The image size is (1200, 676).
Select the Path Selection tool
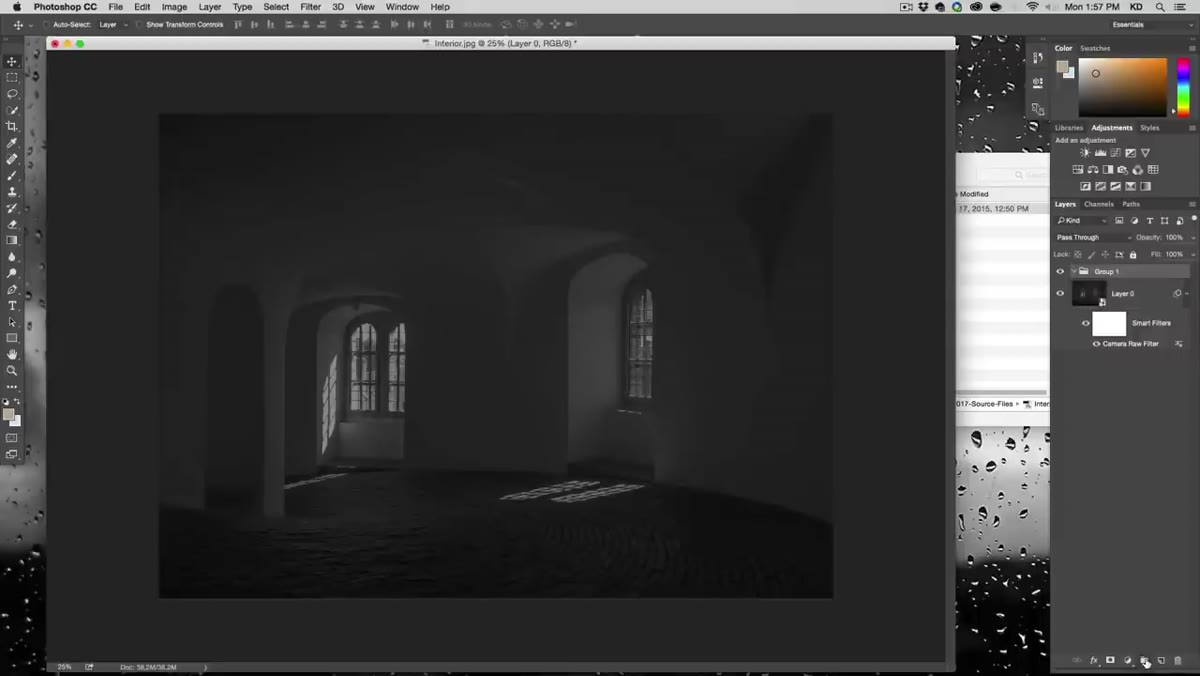point(12,322)
